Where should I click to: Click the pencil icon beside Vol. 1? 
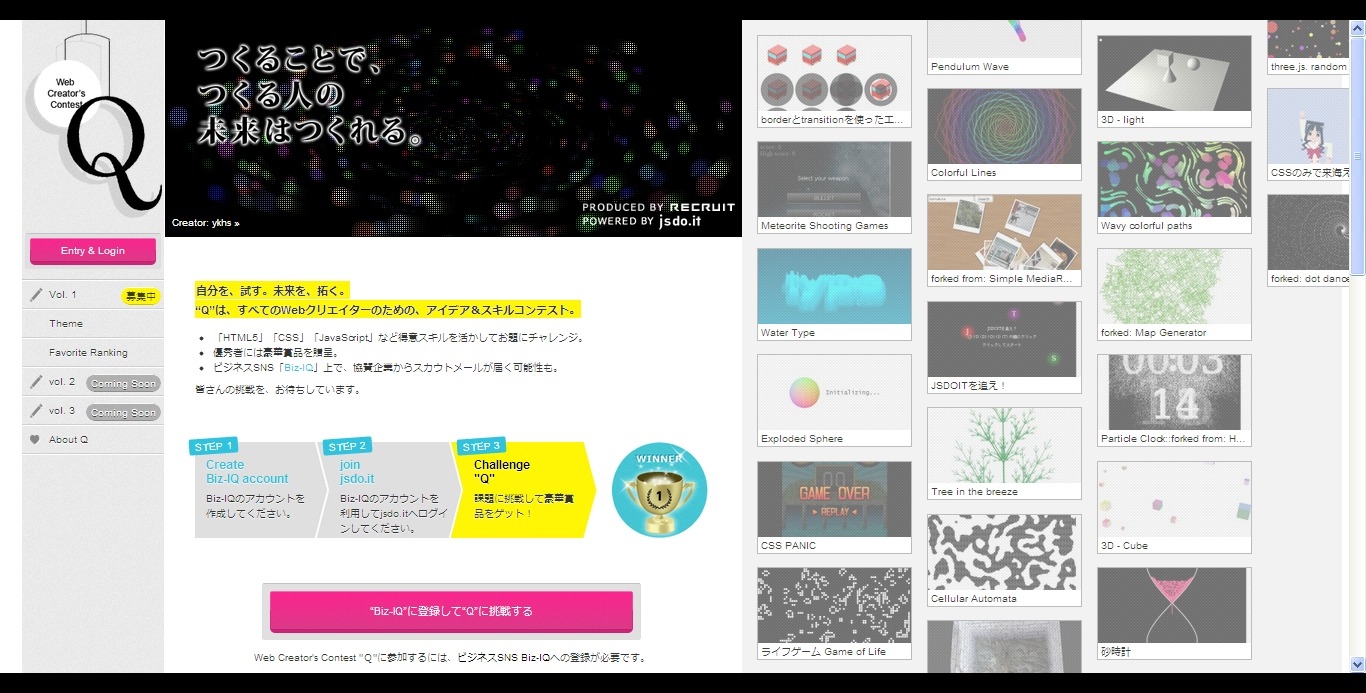tap(37, 294)
